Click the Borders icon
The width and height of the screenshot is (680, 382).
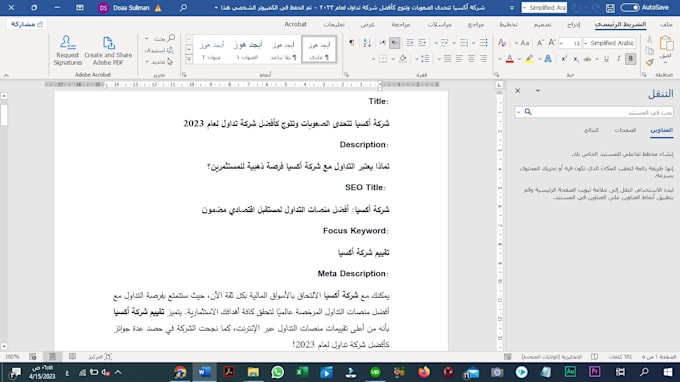[383, 59]
